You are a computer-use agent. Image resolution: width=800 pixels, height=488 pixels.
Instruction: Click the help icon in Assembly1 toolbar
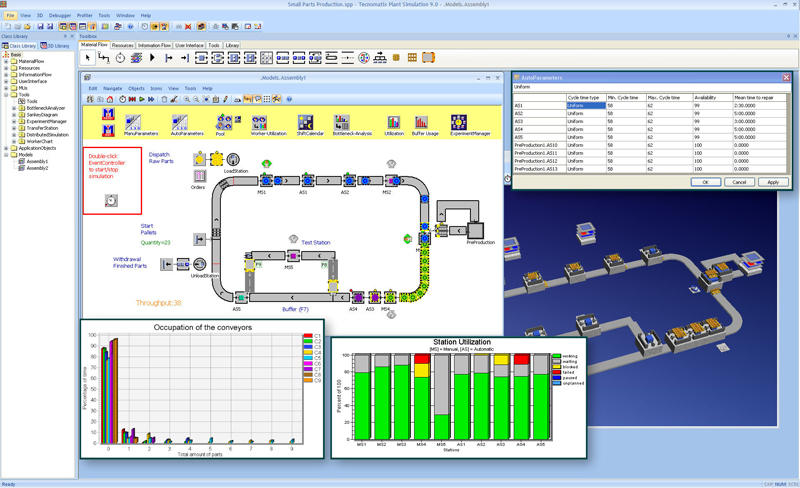click(289, 99)
